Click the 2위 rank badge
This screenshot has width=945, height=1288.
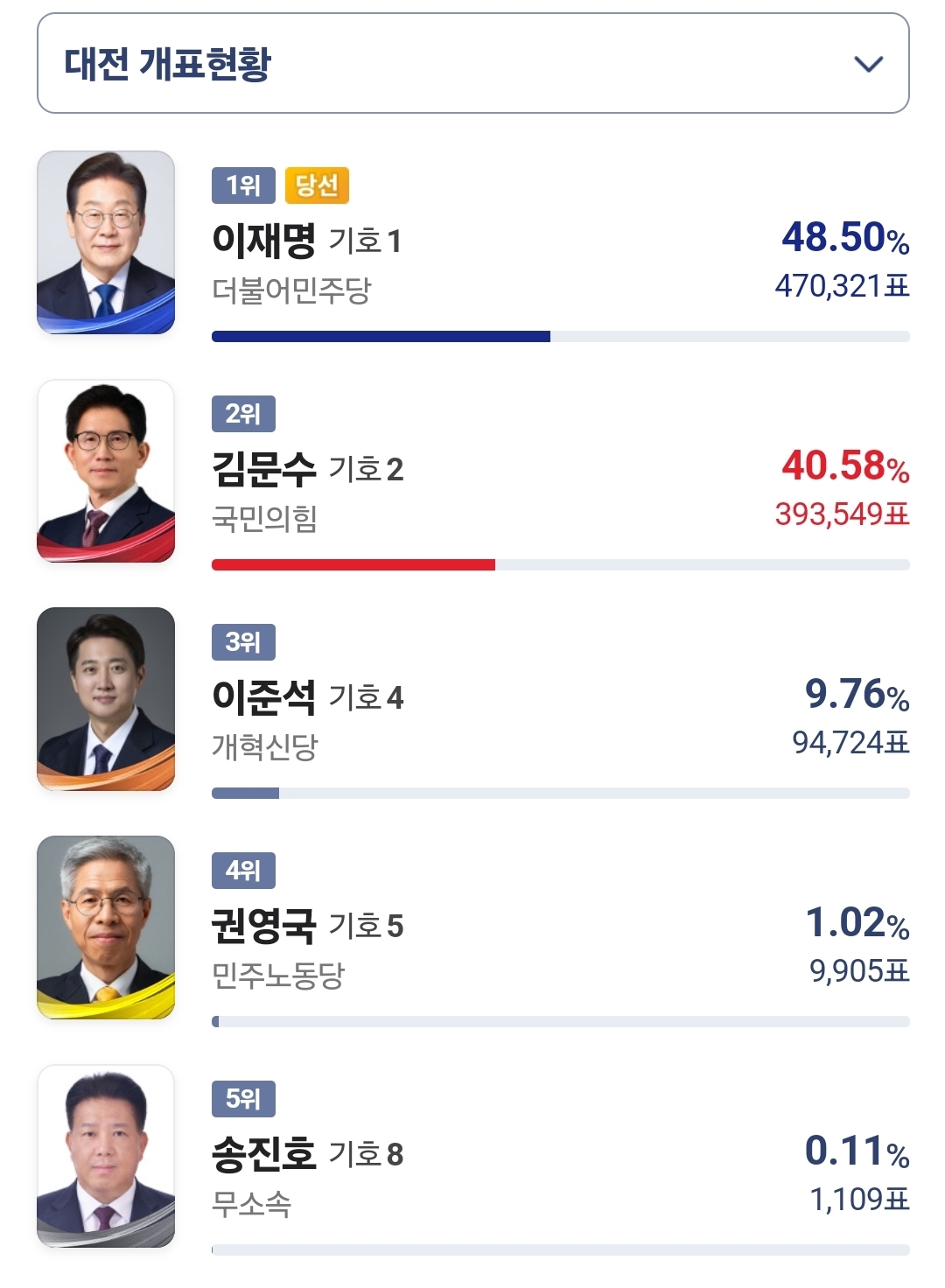click(x=243, y=414)
